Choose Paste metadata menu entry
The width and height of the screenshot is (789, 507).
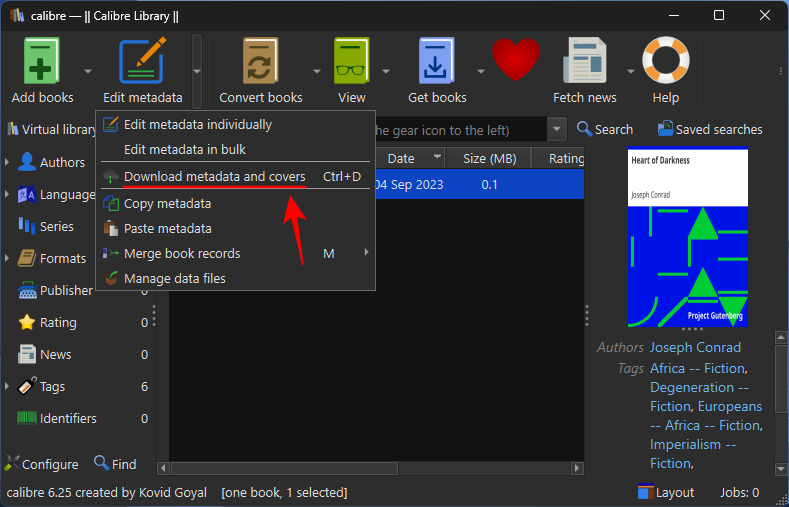coord(235,228)
